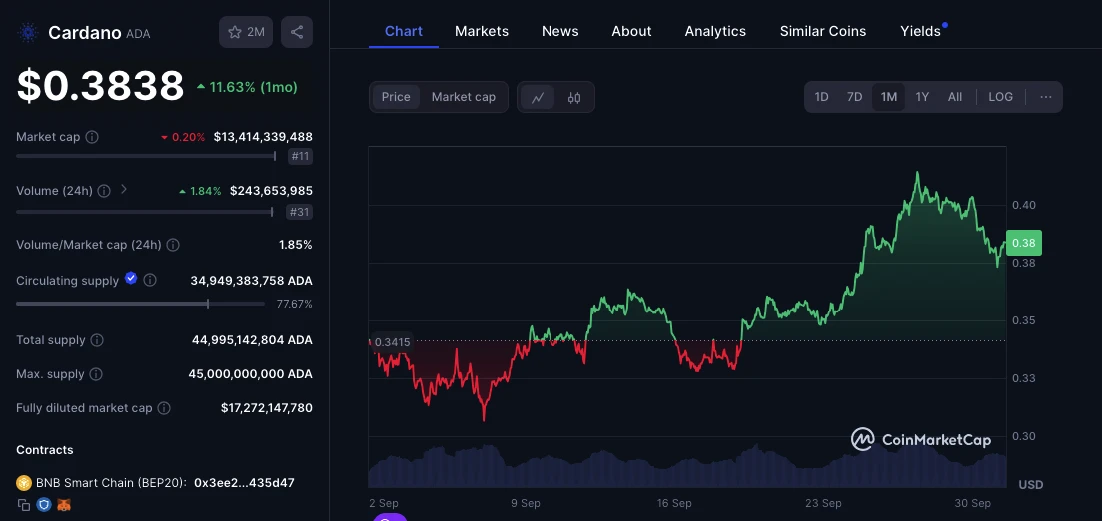Click the circulating supply 77.67% bar
The height and width of the screenshot is (521, 1102).
pos(141,304)
